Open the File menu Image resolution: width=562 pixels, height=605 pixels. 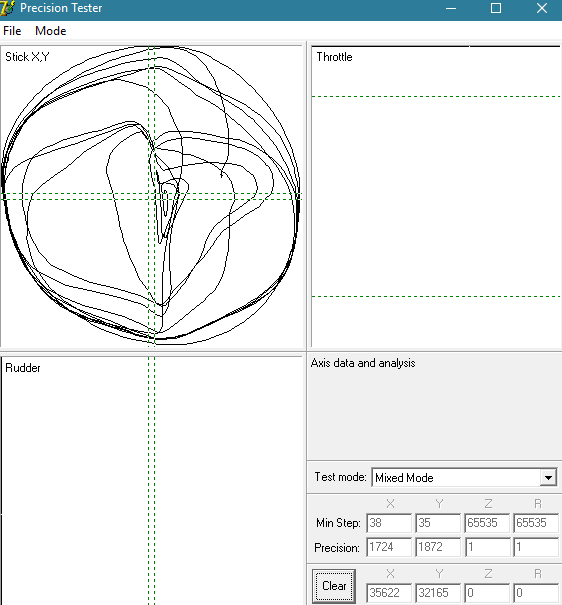click(x=12, y=31)
